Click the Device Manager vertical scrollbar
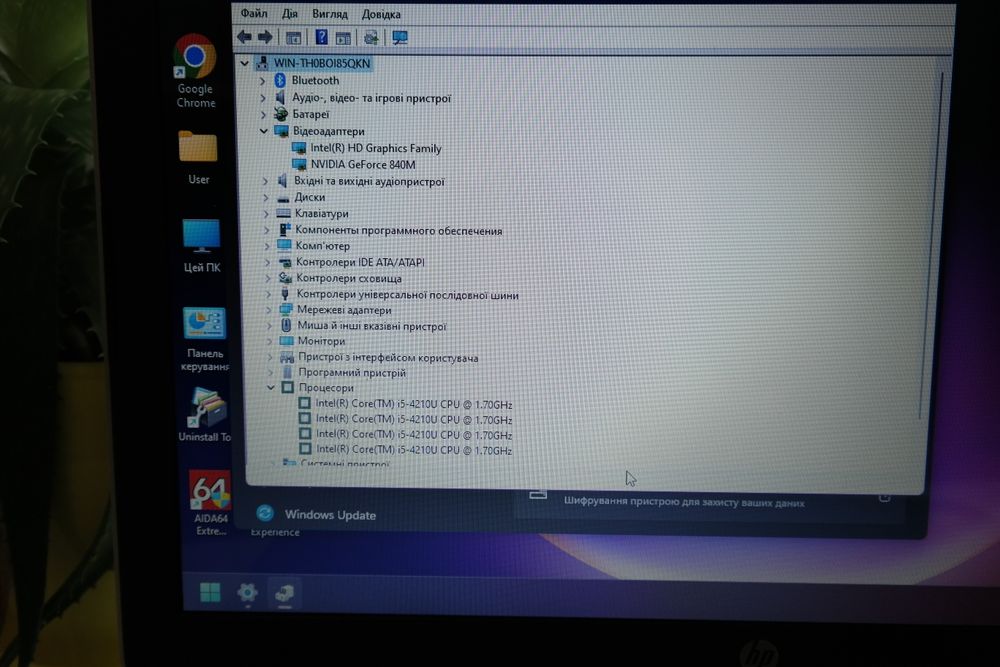The image size is (1000, 667). coord(931,246)
